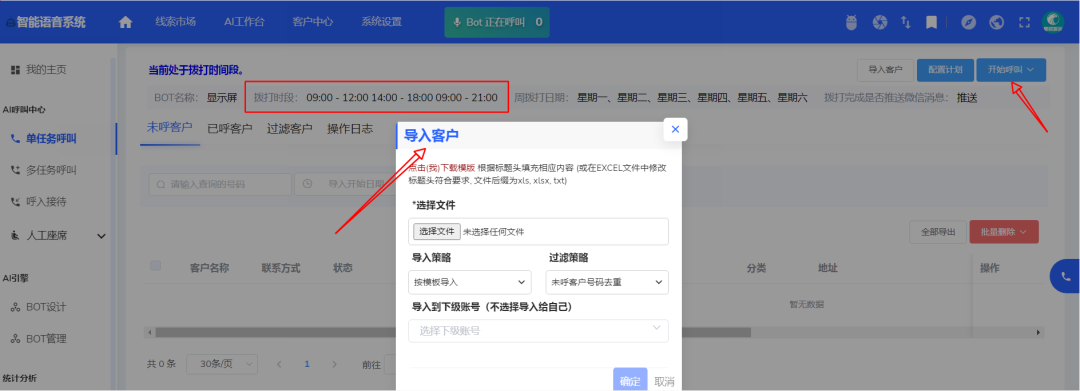Screen dimensions: 1080x391
Task: Open 线索市场 in top navigation
Action: coord(176,22)
